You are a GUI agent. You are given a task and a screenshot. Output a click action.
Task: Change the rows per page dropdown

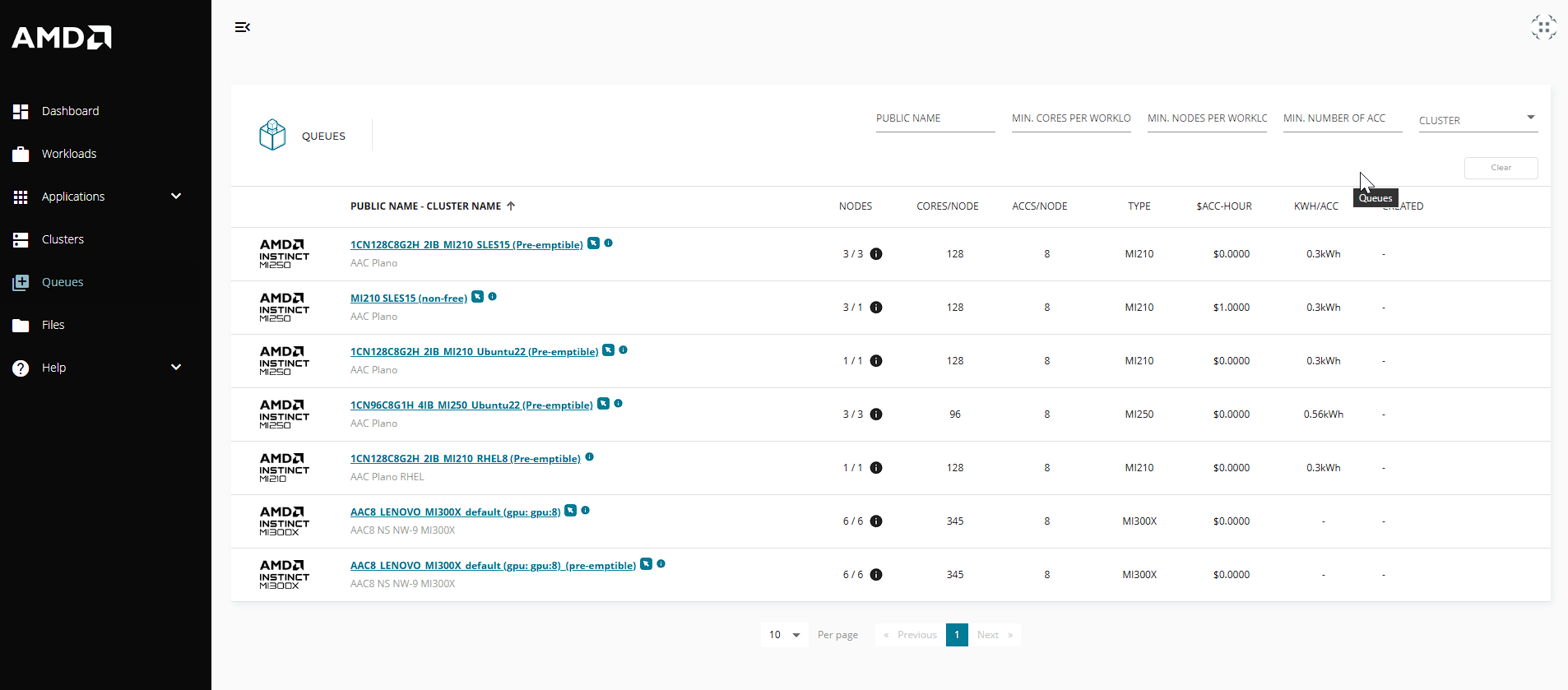[785, 635]
